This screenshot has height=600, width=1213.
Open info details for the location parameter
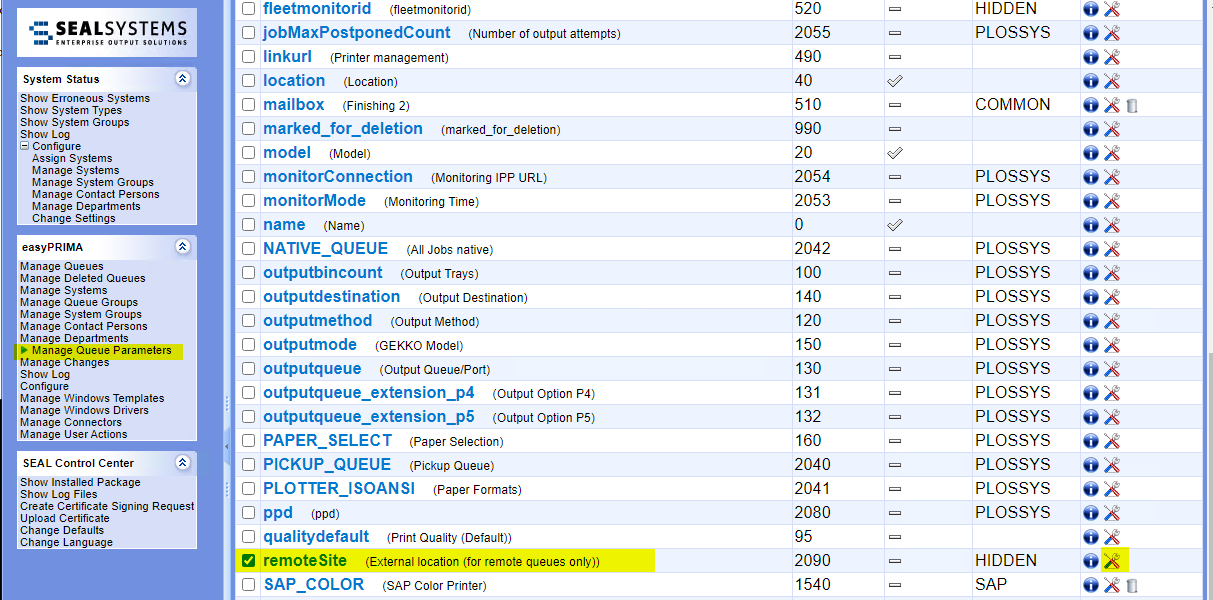[x=1090, y=80]
